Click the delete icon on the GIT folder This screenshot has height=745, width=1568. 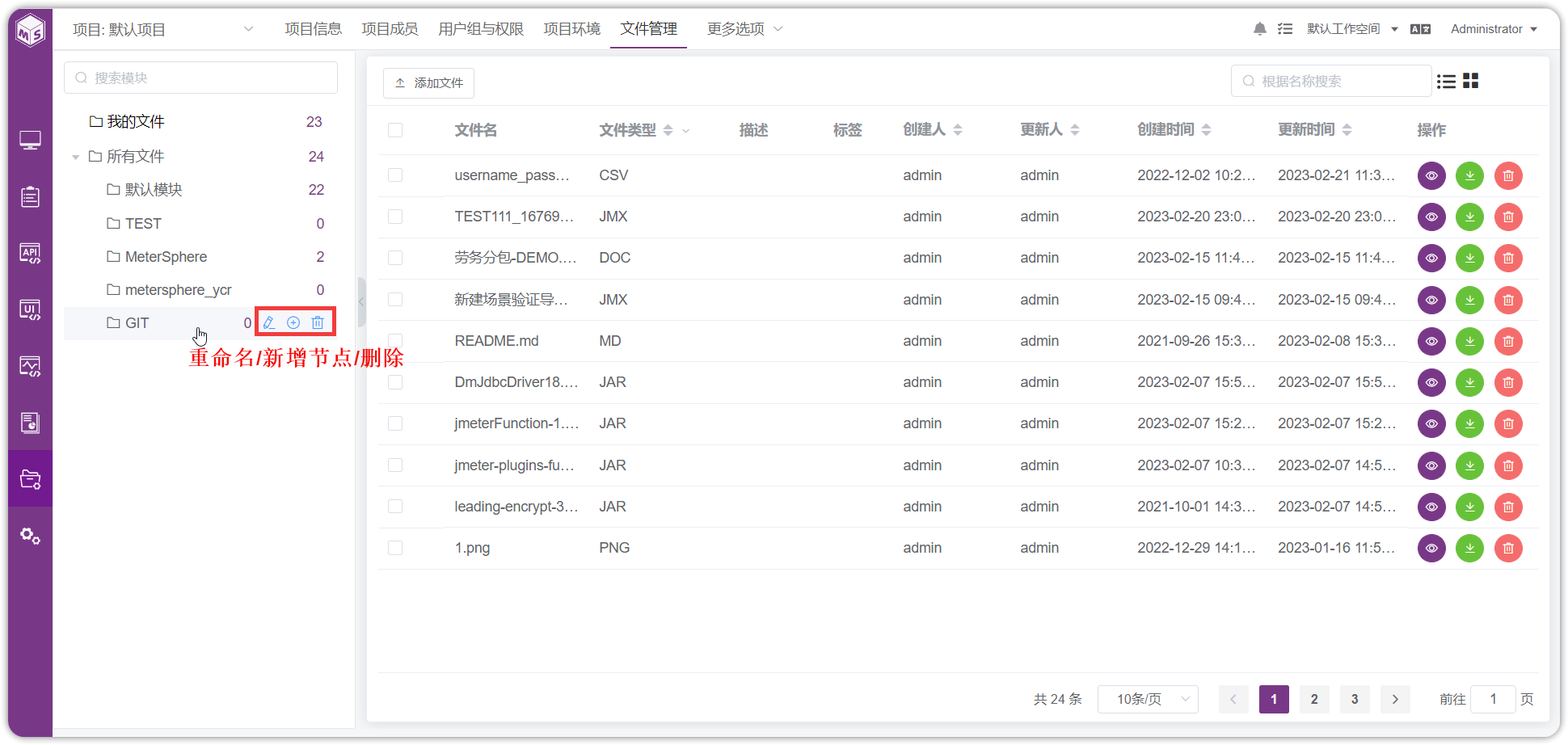point(318,322)
